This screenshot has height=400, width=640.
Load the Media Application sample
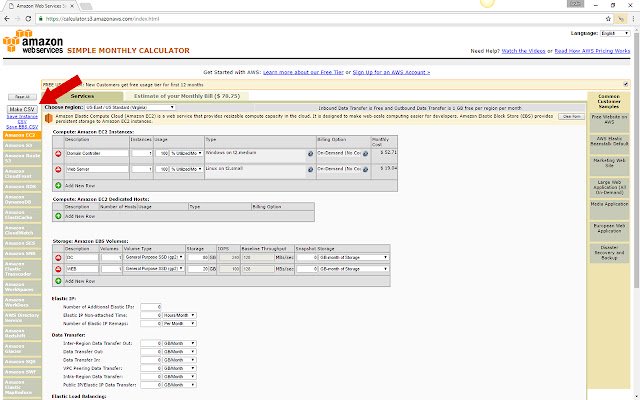(609, 209)
